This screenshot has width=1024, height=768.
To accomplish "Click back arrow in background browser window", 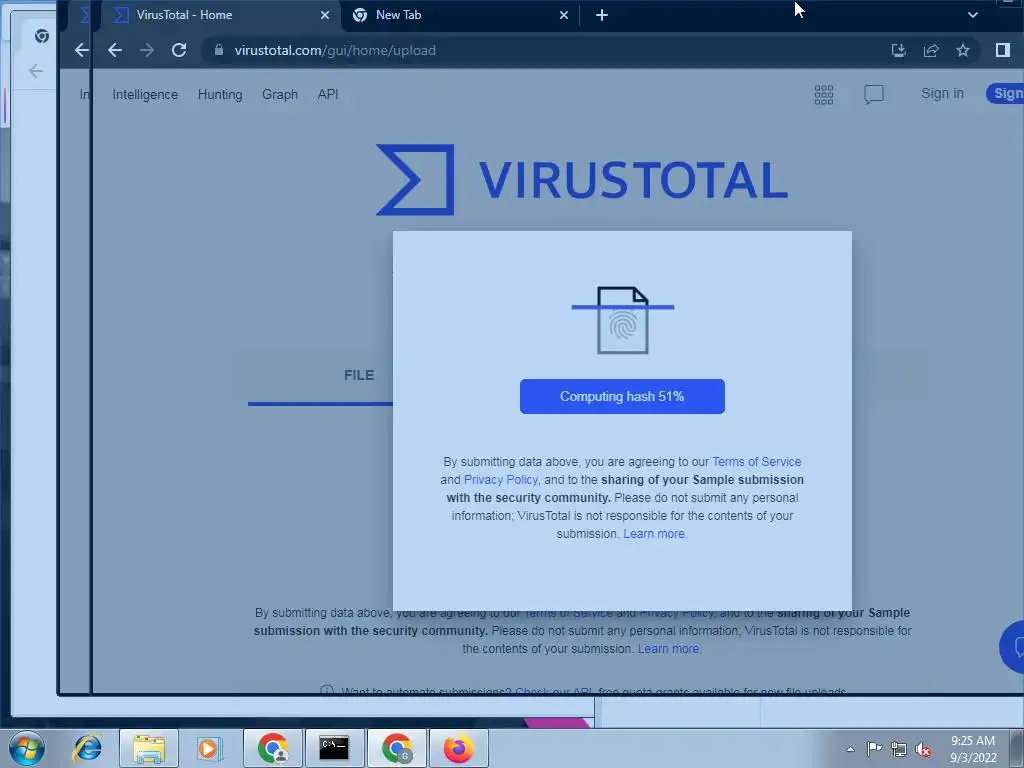I will [x=36, y=71].
